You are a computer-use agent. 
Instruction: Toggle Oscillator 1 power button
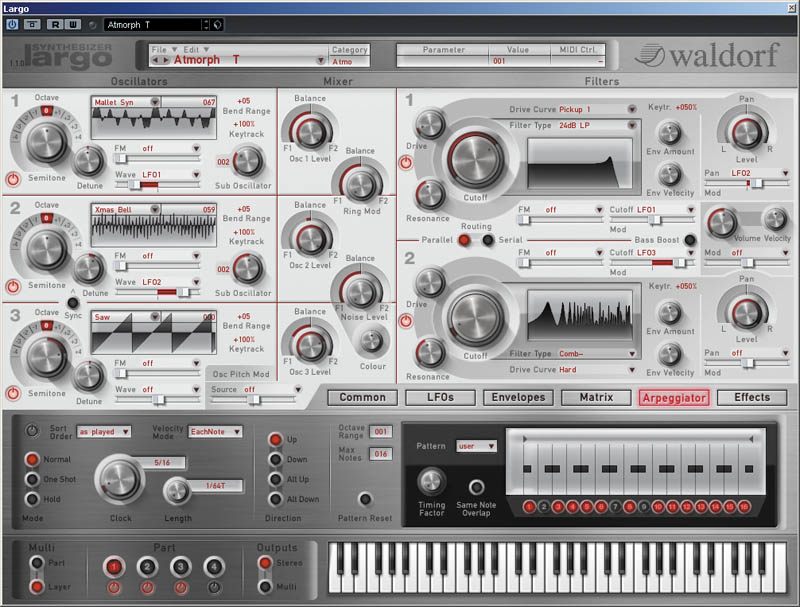point(13,180)
